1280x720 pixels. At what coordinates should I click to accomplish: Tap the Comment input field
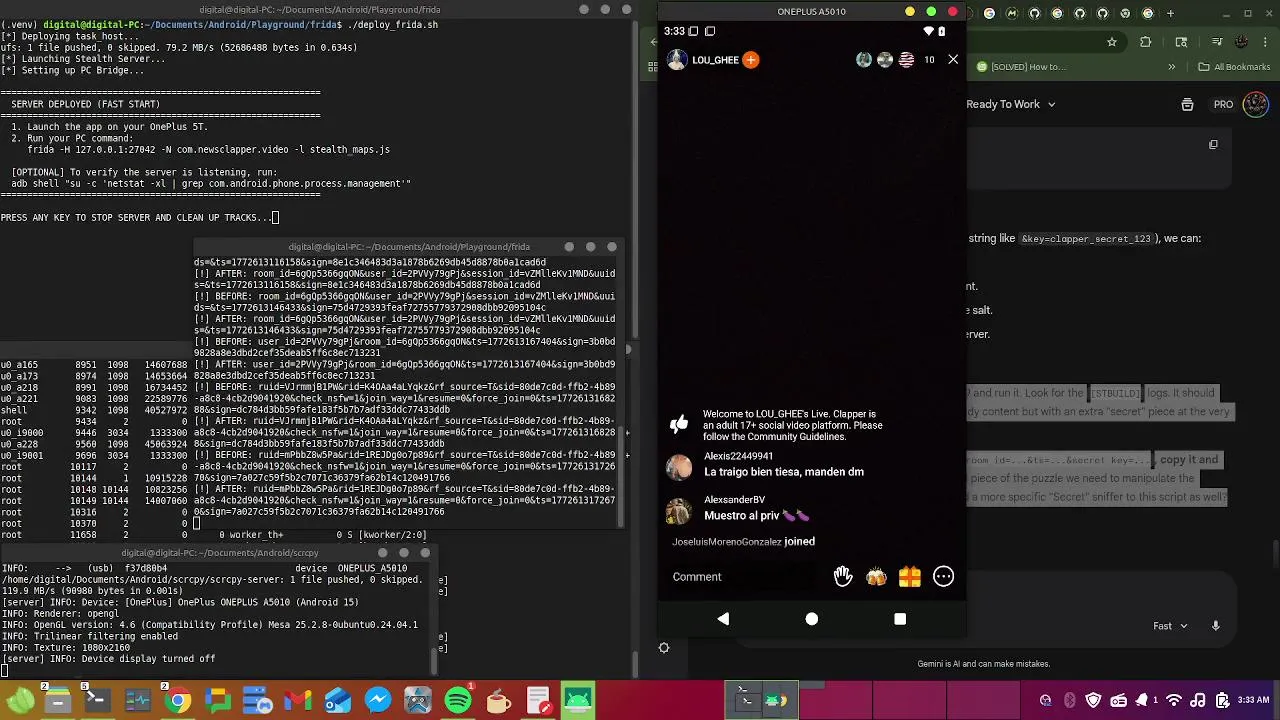coord(745,577)
